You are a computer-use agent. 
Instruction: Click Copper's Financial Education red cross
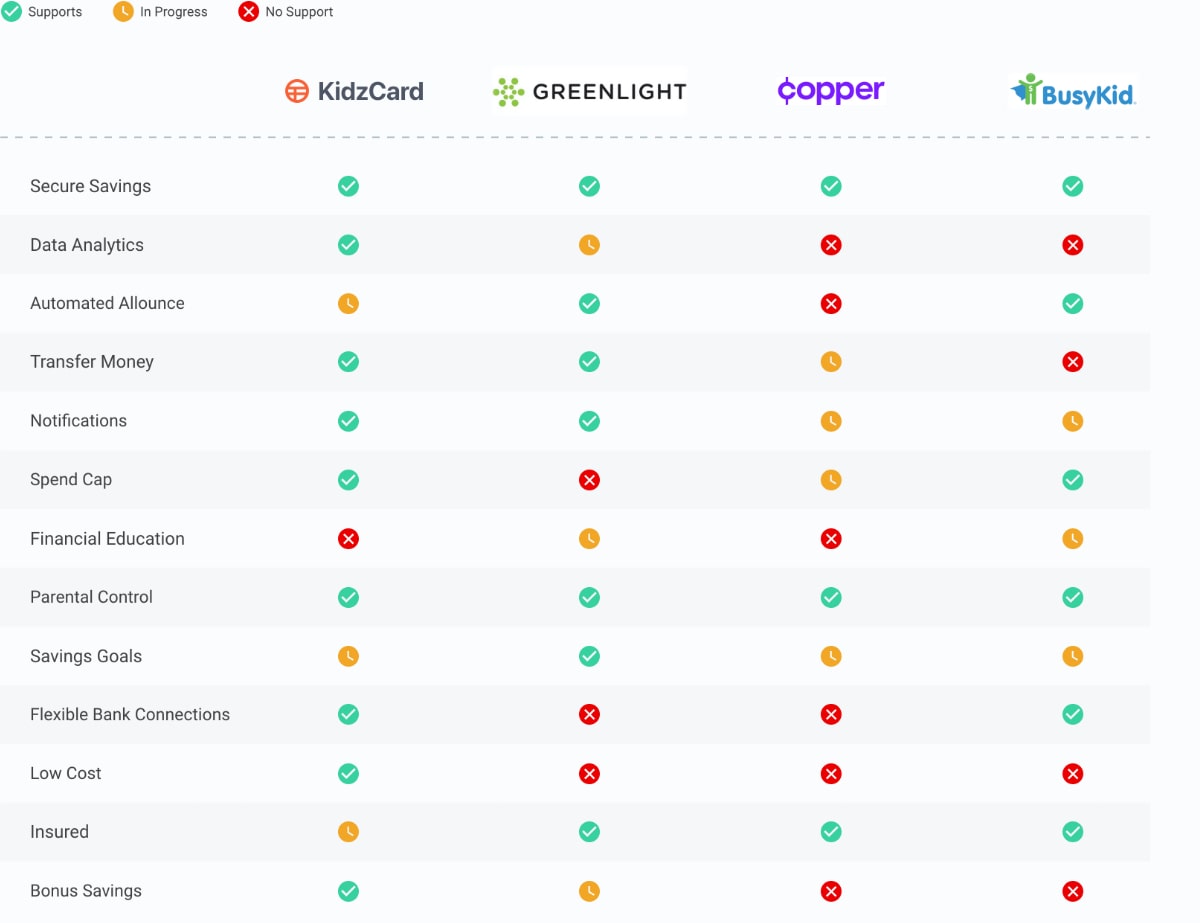[831, 539]
